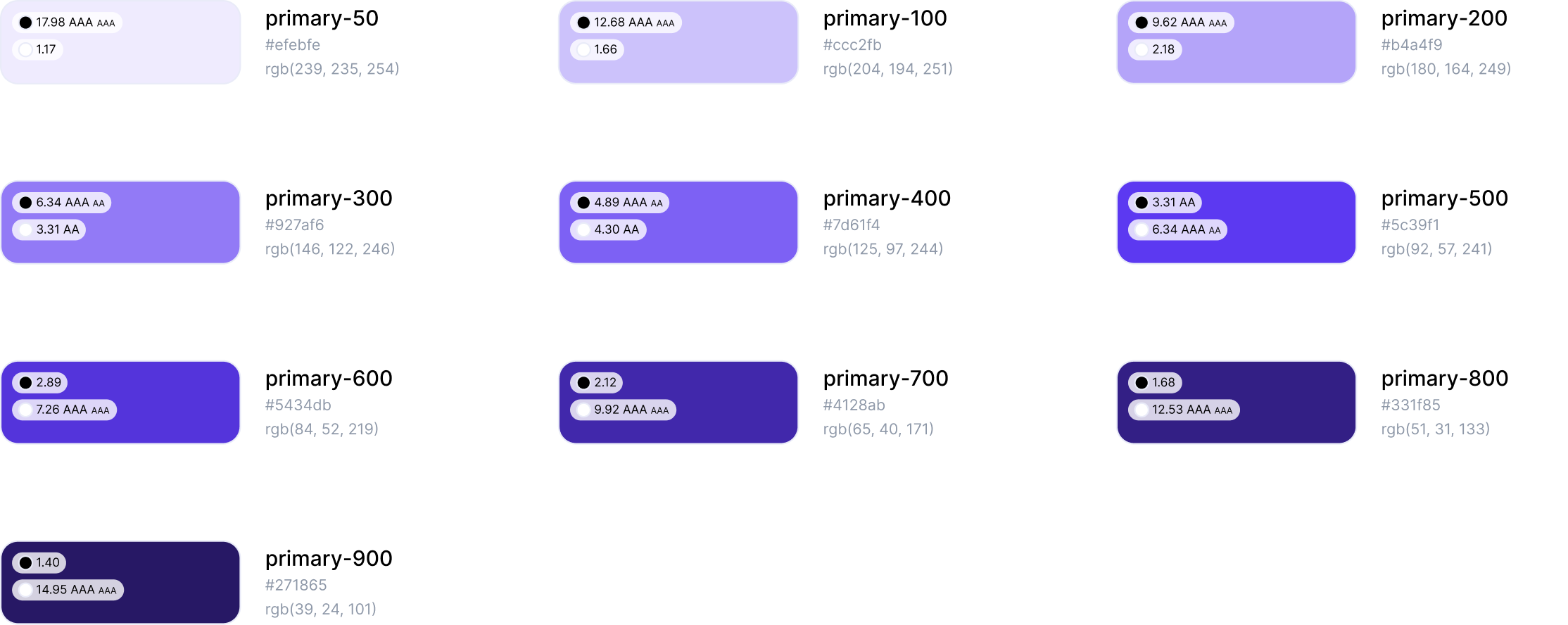Select the #5c39f1 hex code text
Image resolution: width=1568 pixels, height=625 pixels.
click(1410, 225)
